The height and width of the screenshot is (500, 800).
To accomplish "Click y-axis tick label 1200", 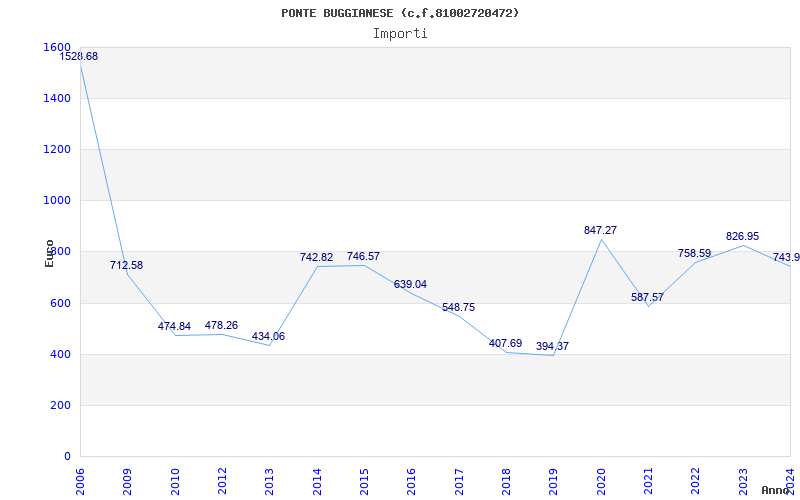I will [x=57, y=149].
